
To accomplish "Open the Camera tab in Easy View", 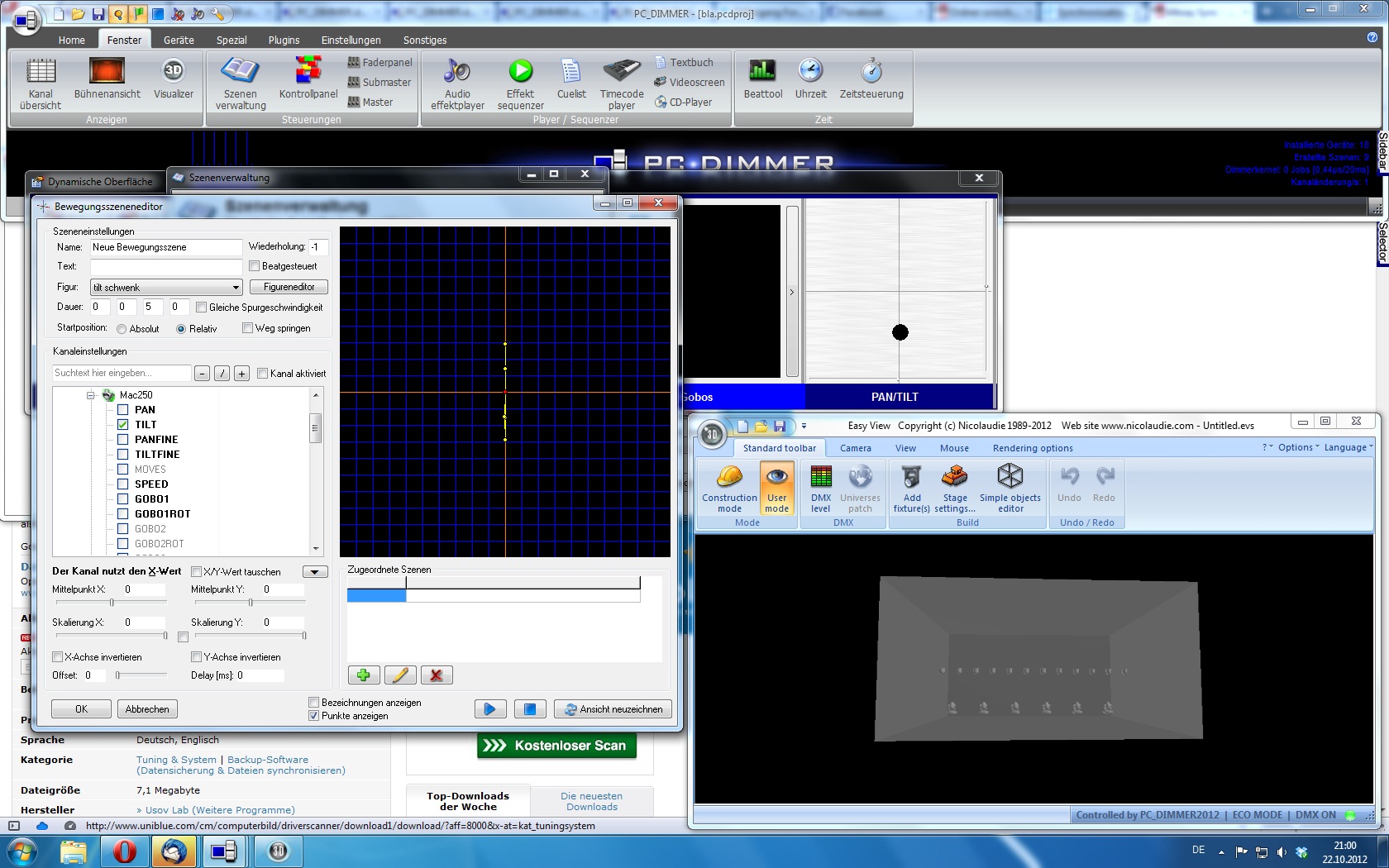I will coord(856,448).
